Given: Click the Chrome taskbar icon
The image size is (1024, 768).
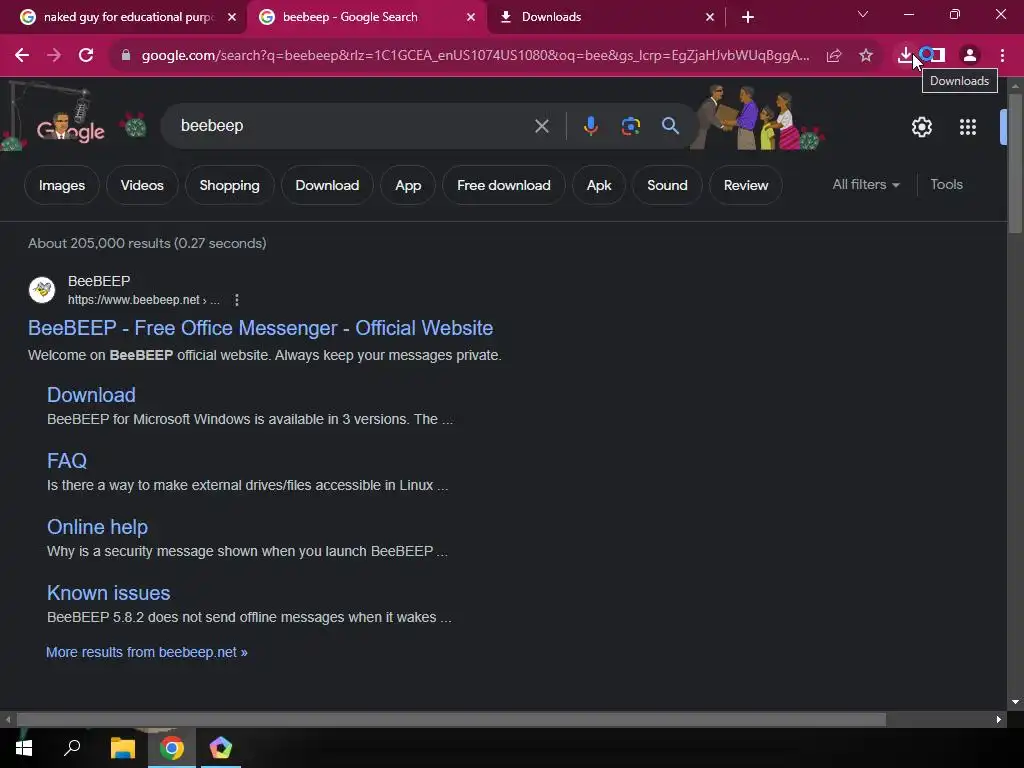Looking at the screenshot, I should (x=172, y=748).
